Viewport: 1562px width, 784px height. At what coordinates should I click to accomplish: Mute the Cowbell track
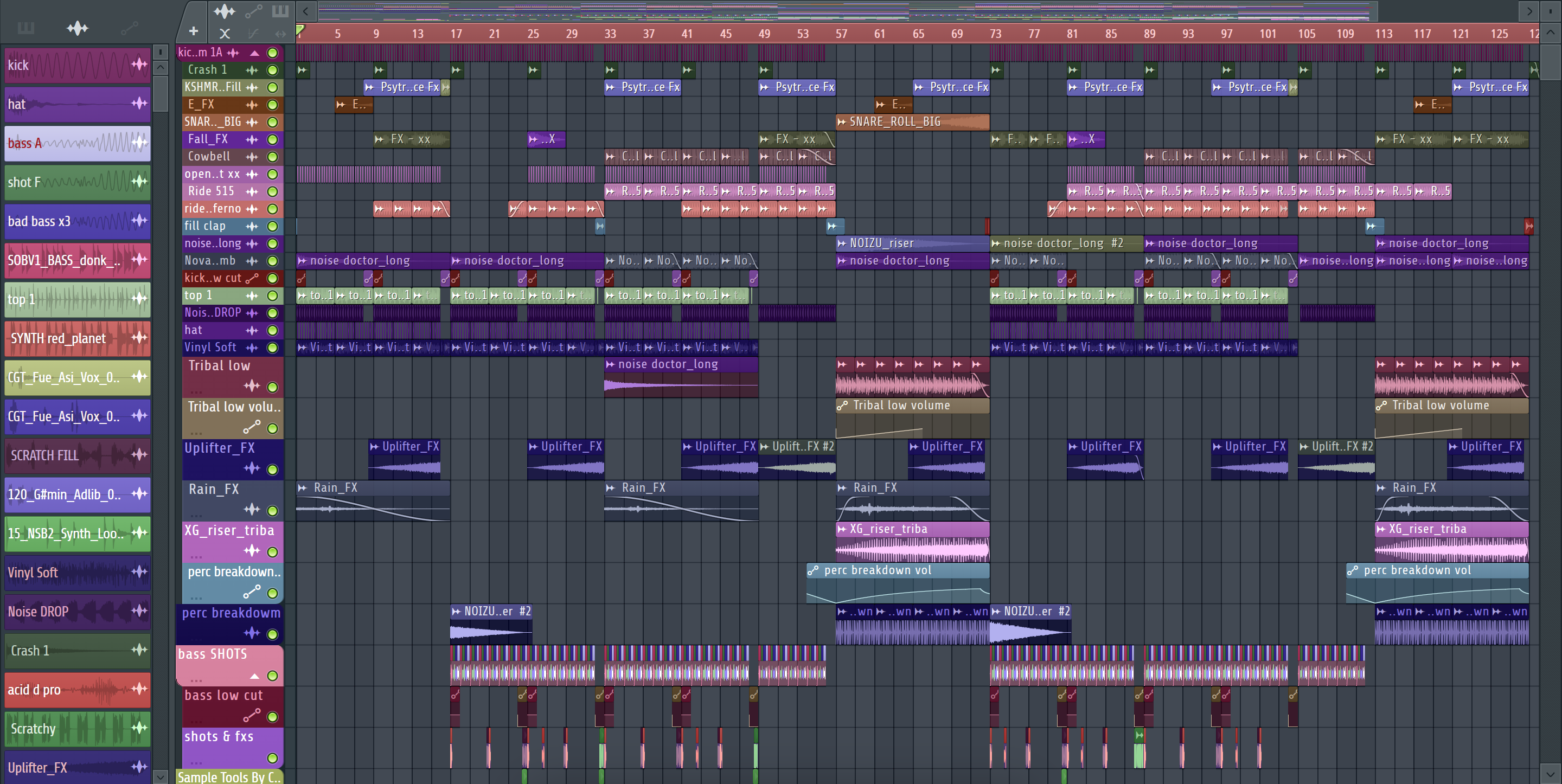pyautogui.click(x=273, y=157)
